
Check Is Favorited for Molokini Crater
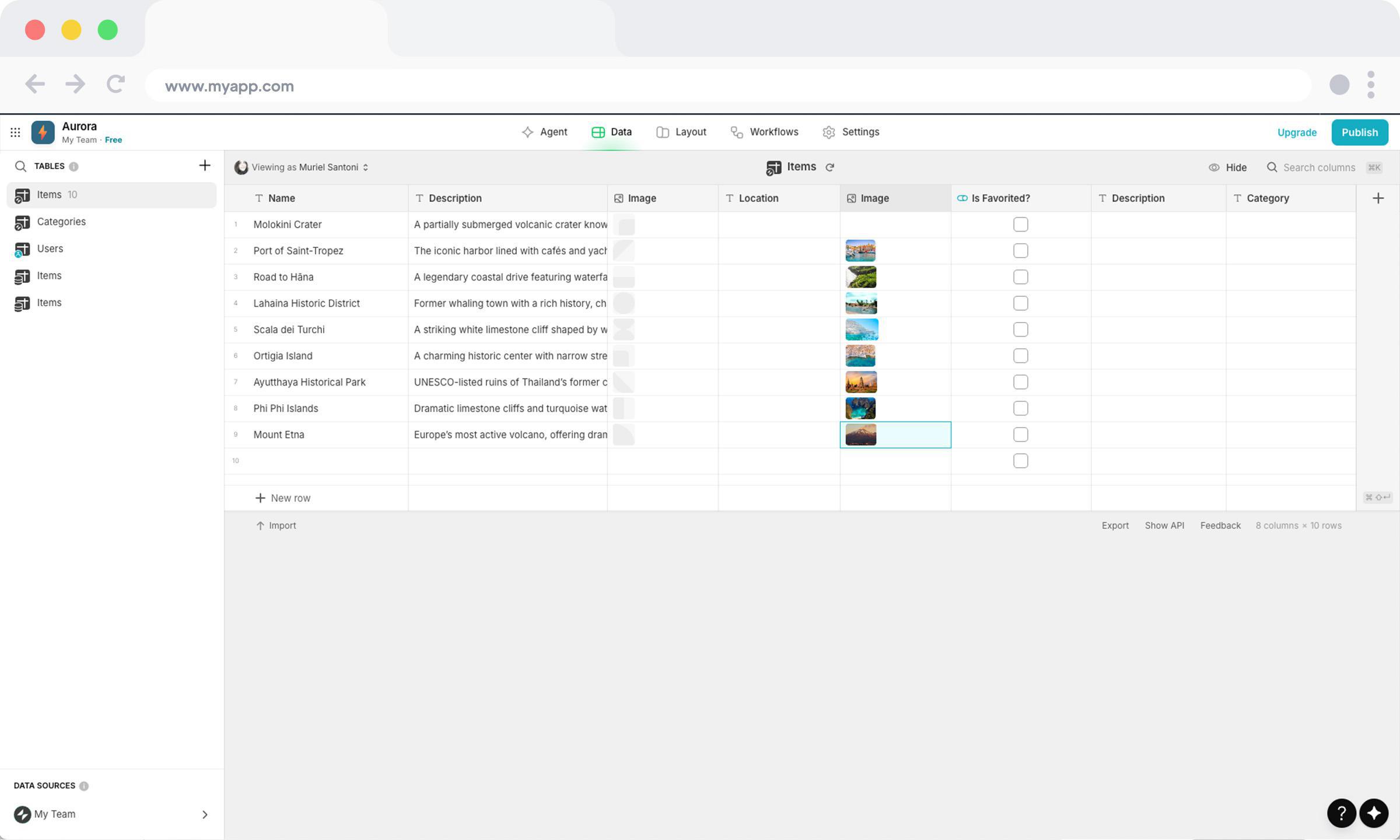(x=1020, y=225)
